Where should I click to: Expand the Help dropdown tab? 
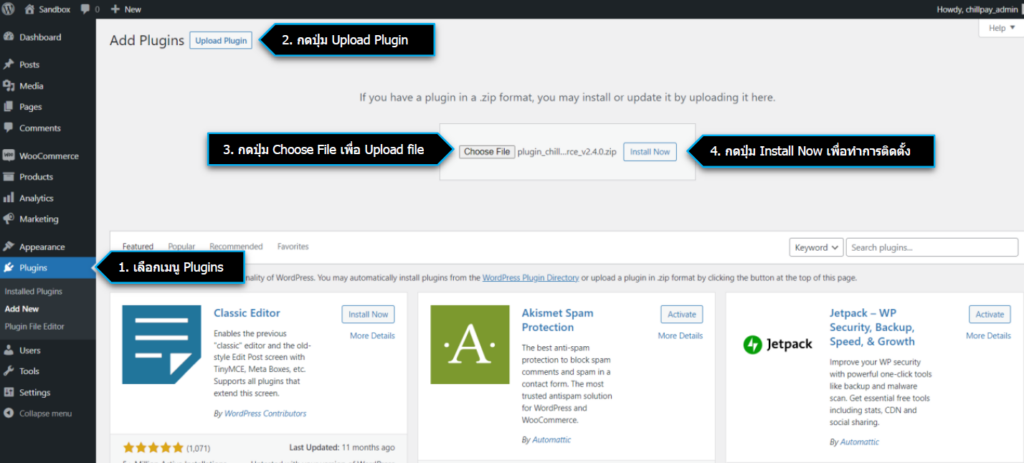pos(1001,28)
